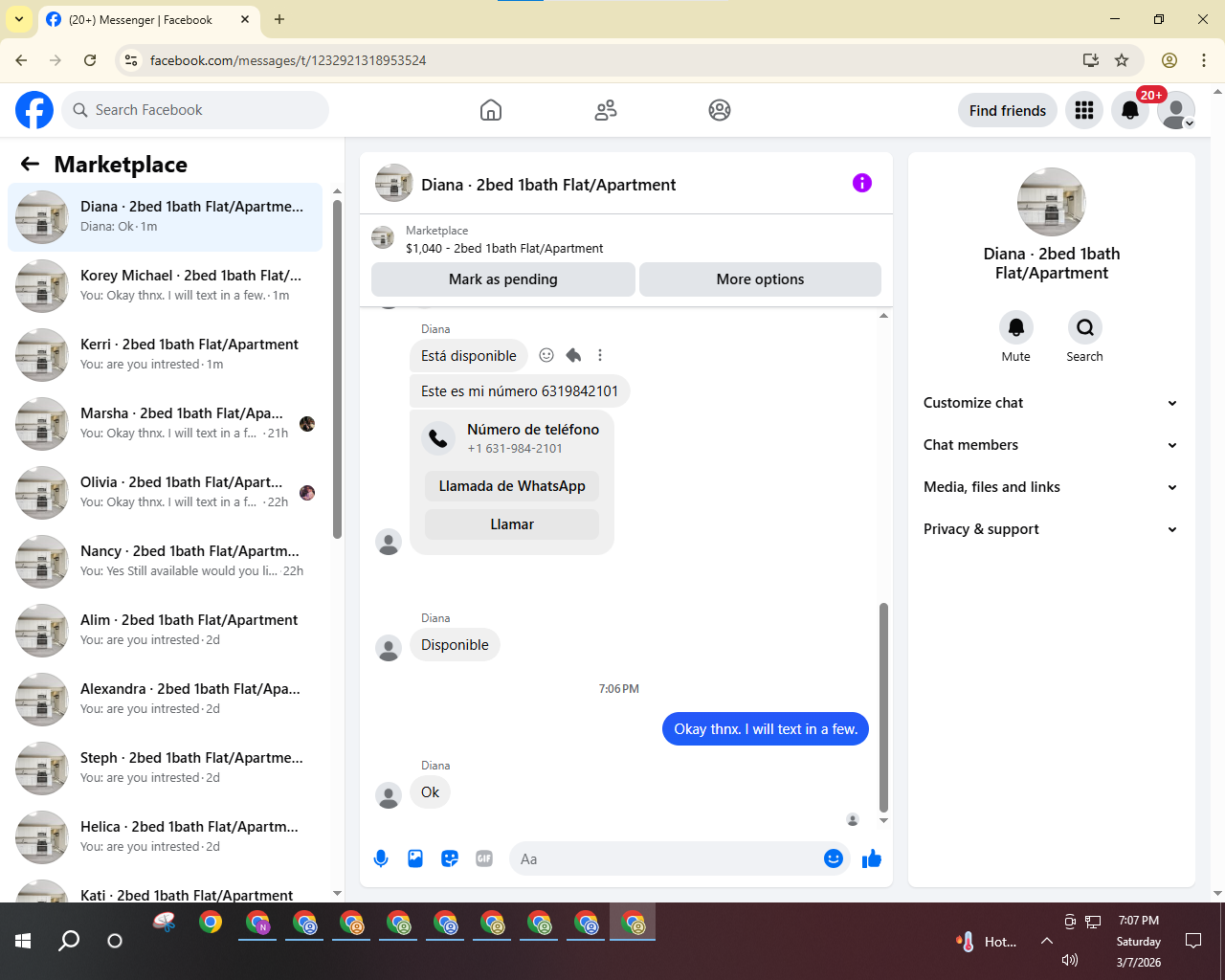Expand Customize chat section
This screenshot has height=980, width=1225.
pyautogui.click(x=1052, y=403)
